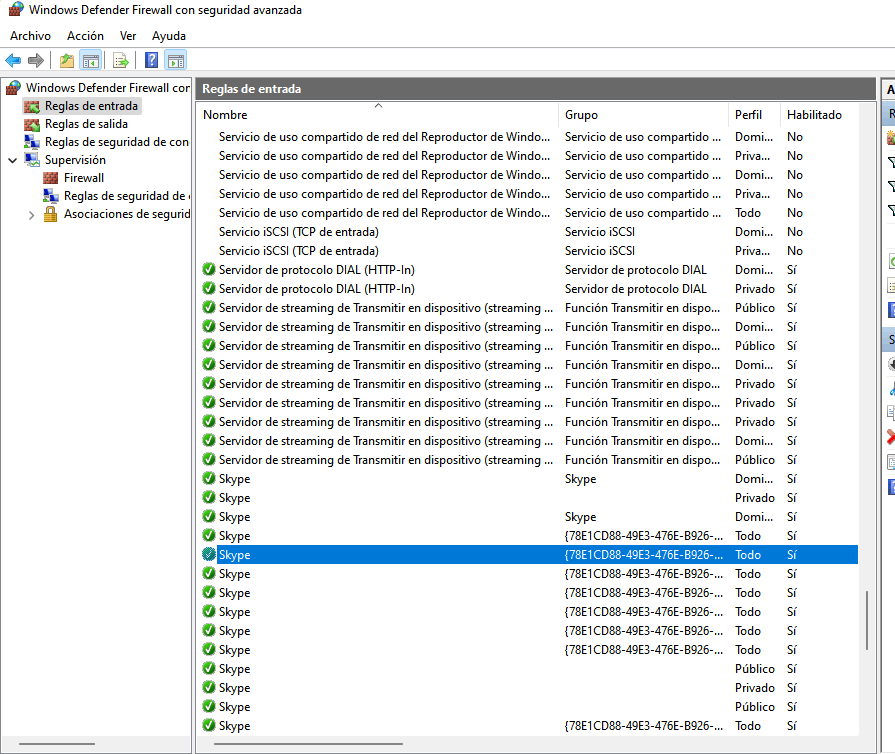895x754 pixels.
Task: Click the up-one-level folder toolbar icon
Action: pyautogui.click(x=67, y=60)
